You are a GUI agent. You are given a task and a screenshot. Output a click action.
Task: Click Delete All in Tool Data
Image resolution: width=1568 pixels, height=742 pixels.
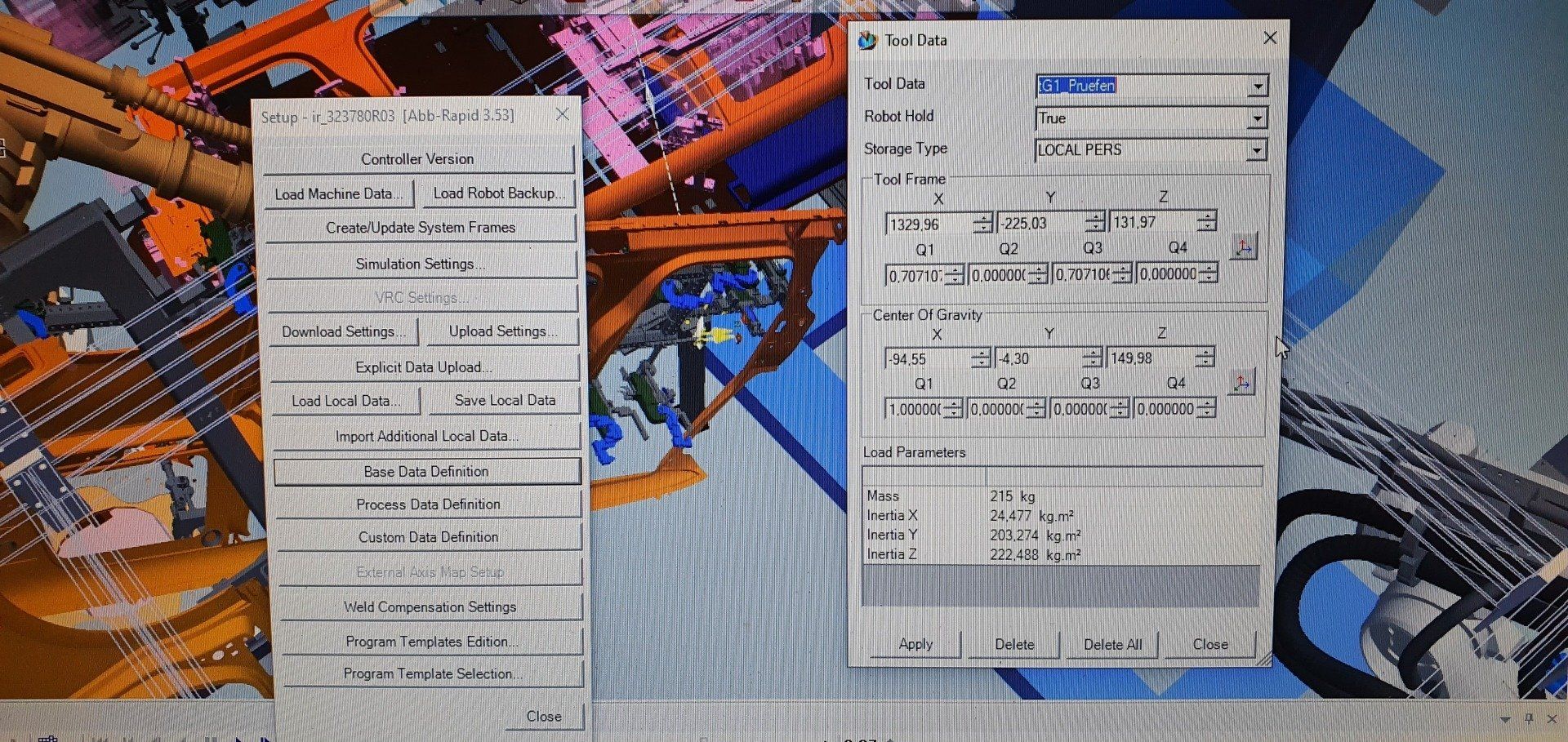(x=1112, y=644)
